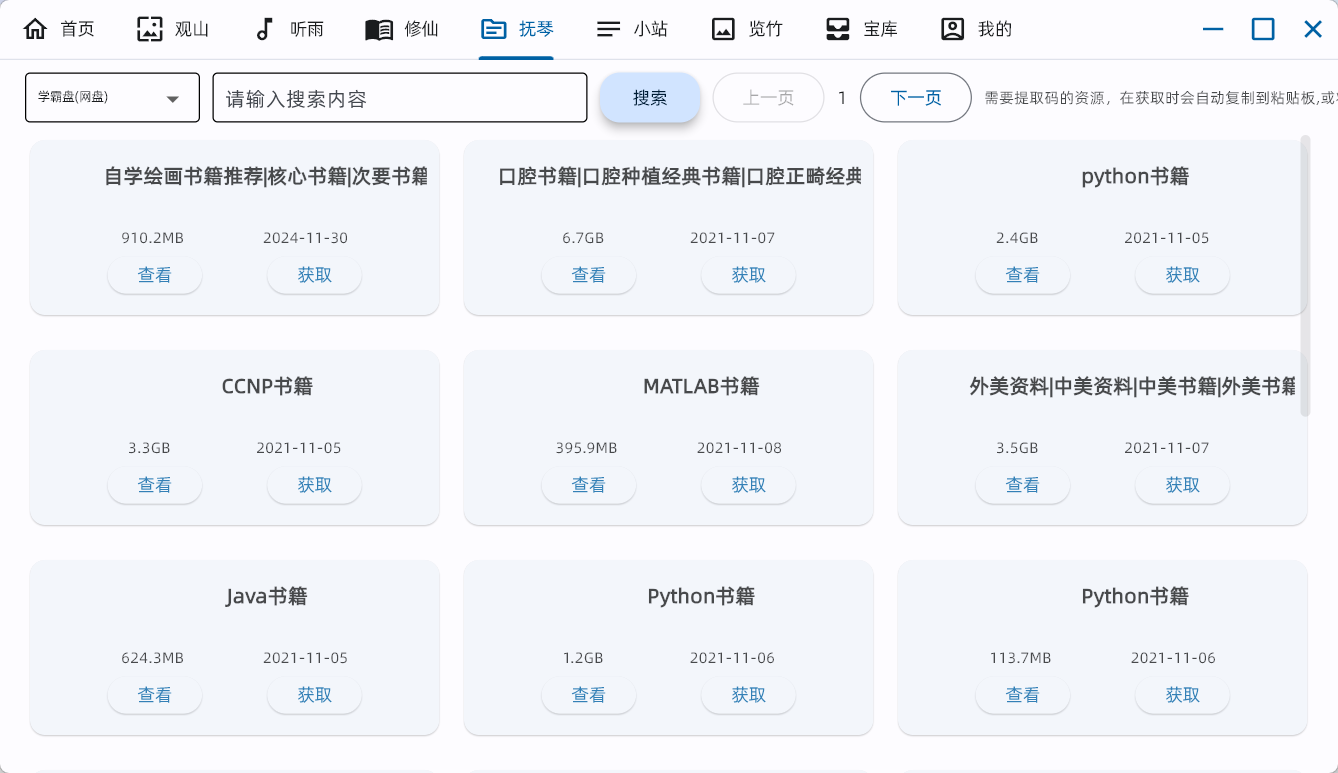The height and width of the screenshot is (773, 1338).
Task: Get the CCNP书籍 resource
Action: click(315, 485)
